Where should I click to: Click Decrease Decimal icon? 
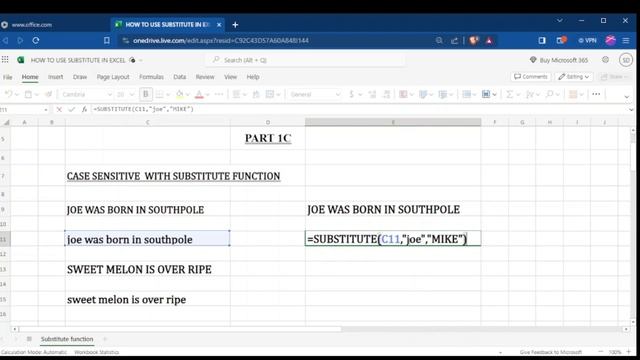(386, 94)
